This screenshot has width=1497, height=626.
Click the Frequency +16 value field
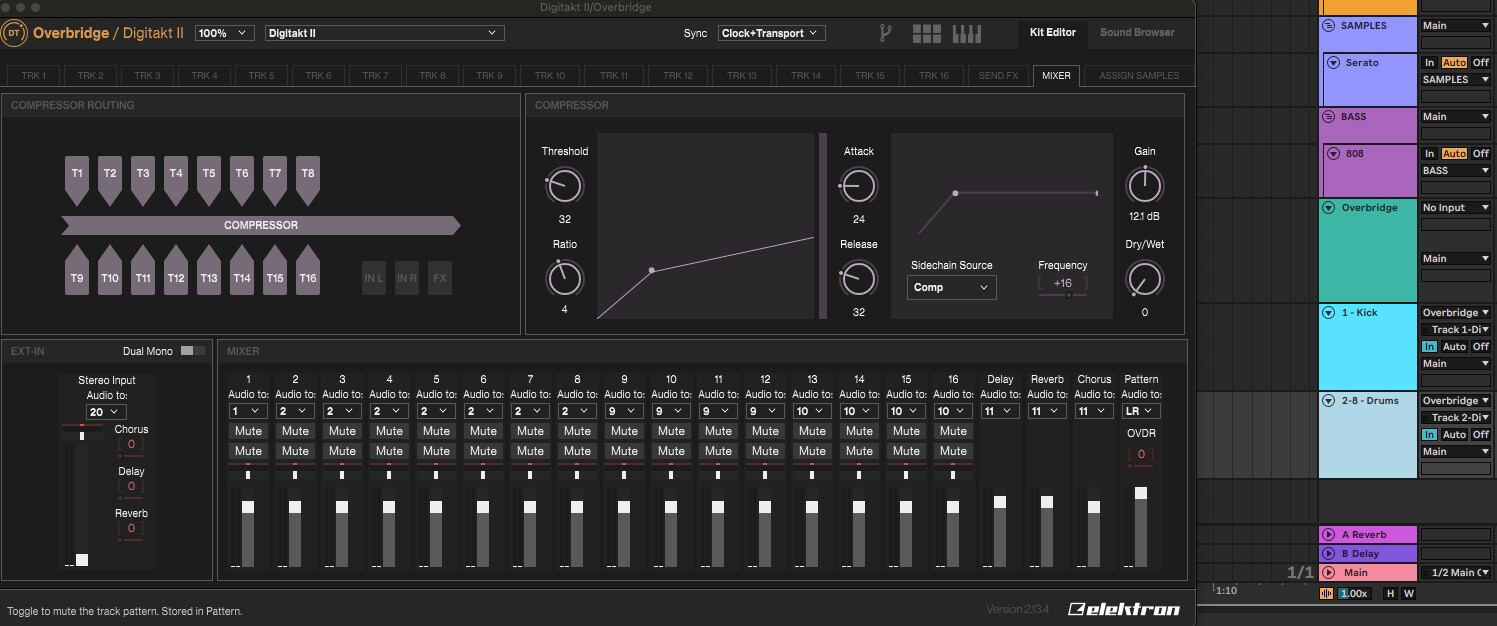pyautogui.click(x=1062, y=284)
